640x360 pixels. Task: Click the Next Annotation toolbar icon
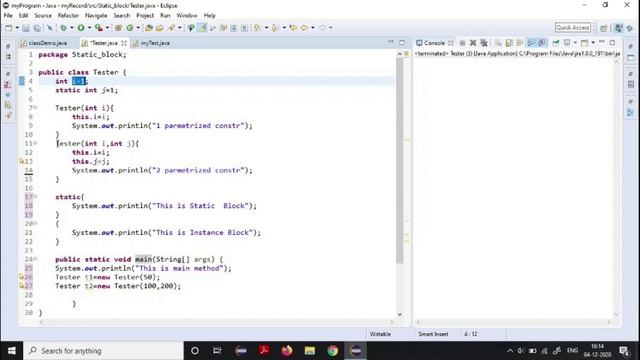[x=258, y=28]
